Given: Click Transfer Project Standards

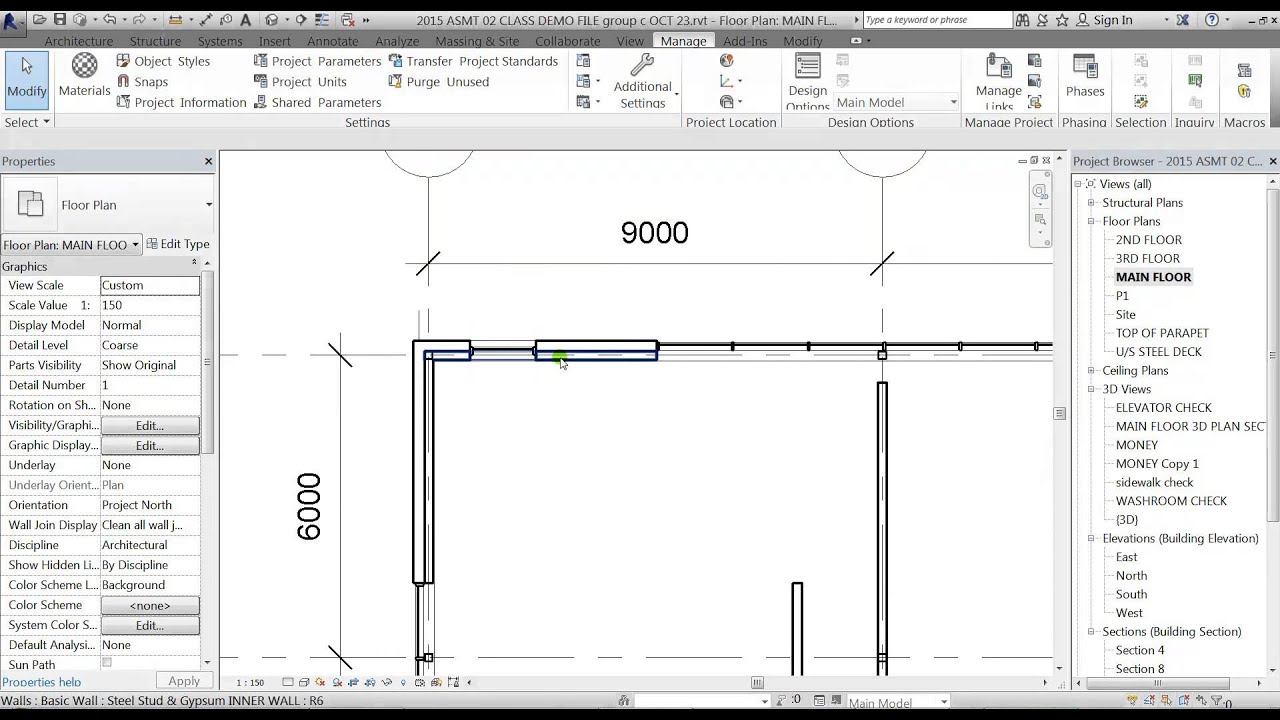Looking at the screenshot, I should coord(473,61).
